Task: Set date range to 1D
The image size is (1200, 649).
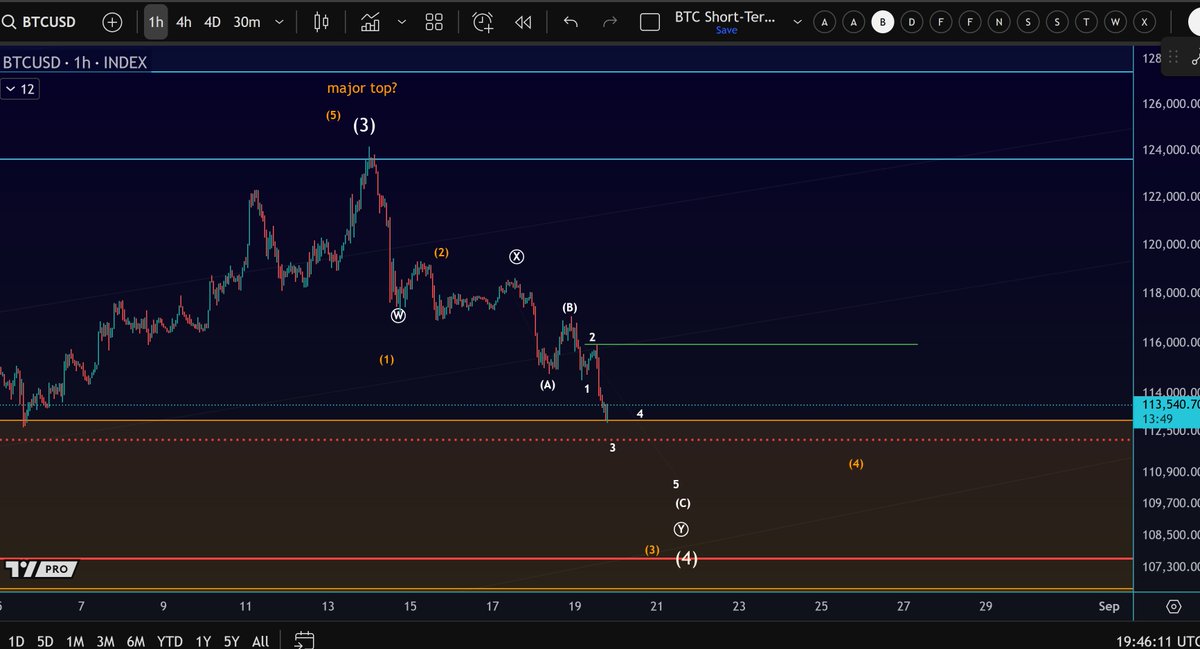Action: 17,640
